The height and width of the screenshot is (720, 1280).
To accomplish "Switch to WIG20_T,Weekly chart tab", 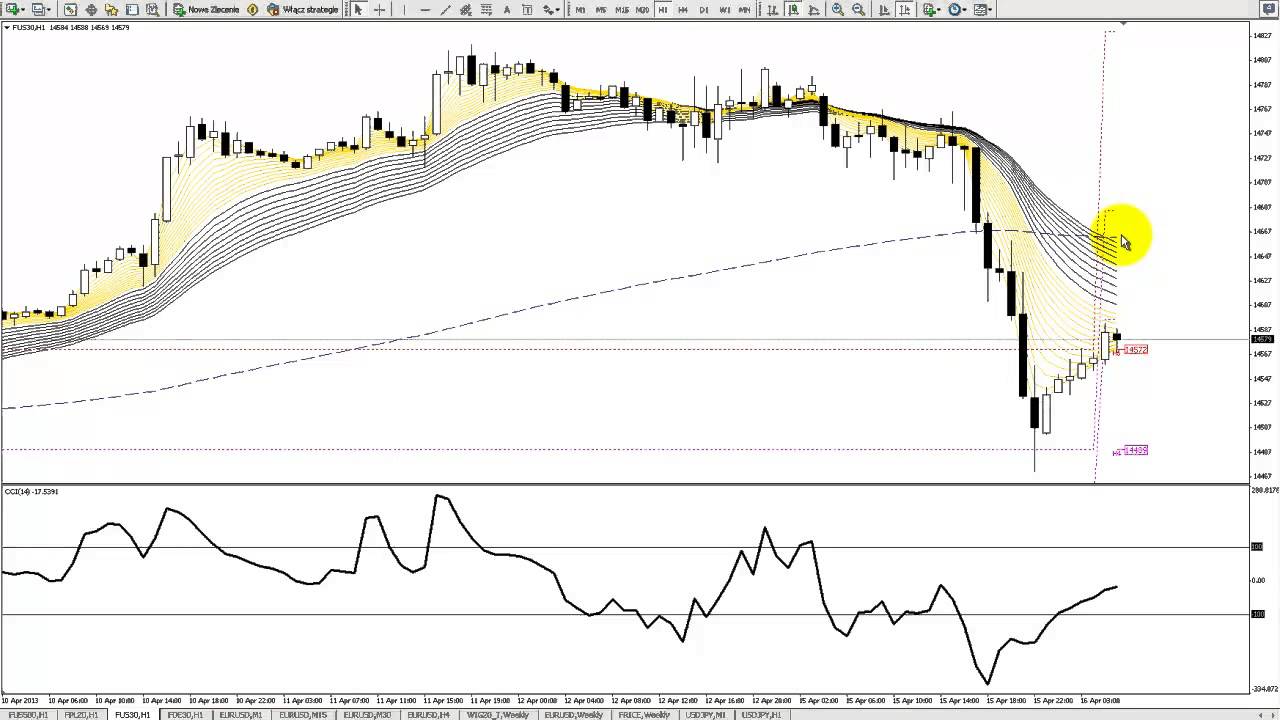I will pyautogui.click(x=498, y=714).
